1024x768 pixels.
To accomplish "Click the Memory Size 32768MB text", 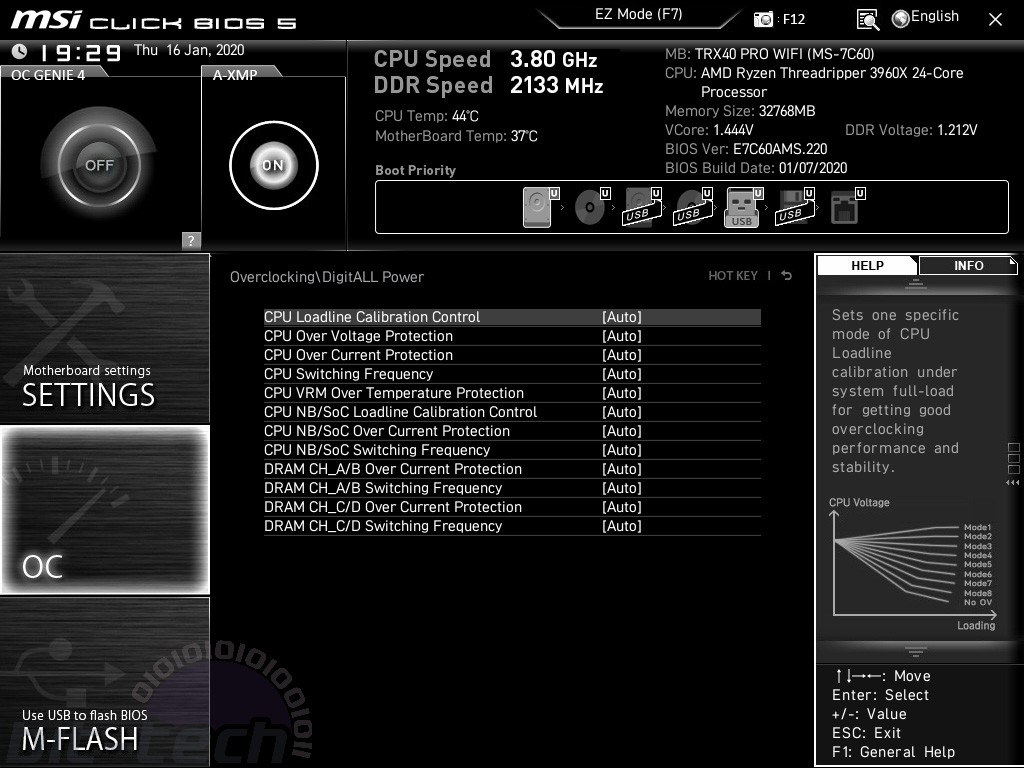I will [740, 111].
